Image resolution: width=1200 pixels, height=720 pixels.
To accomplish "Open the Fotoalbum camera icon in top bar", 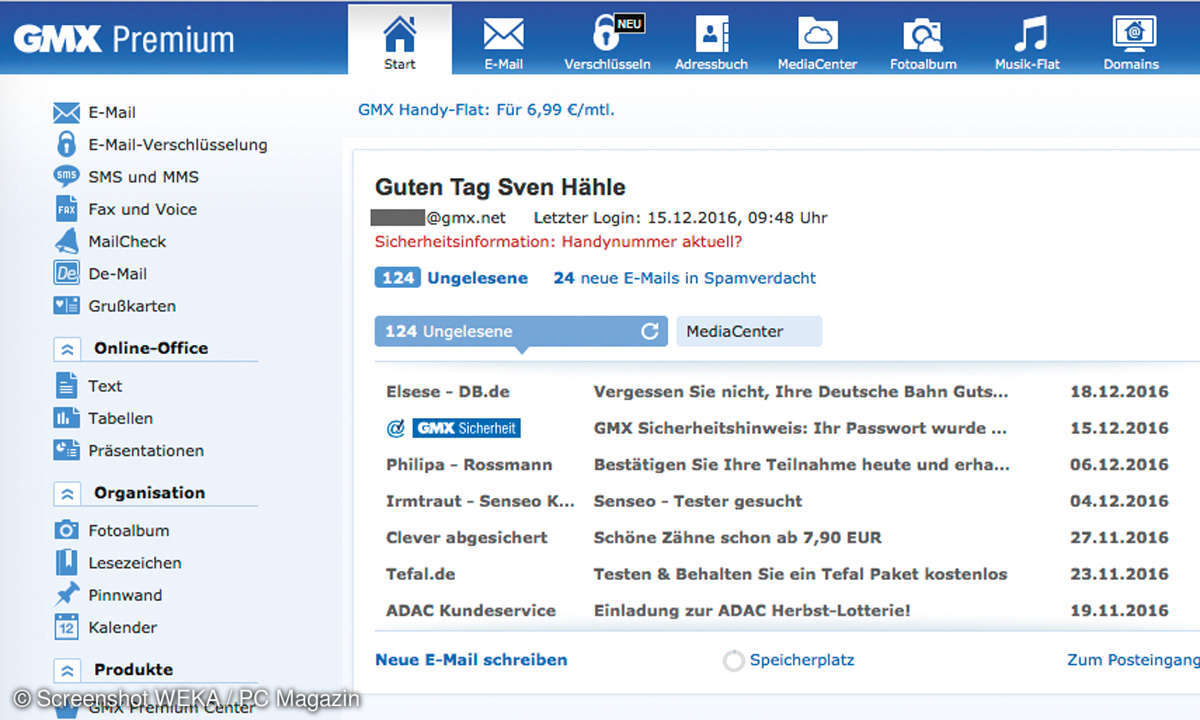I will [x=922, y=35].
